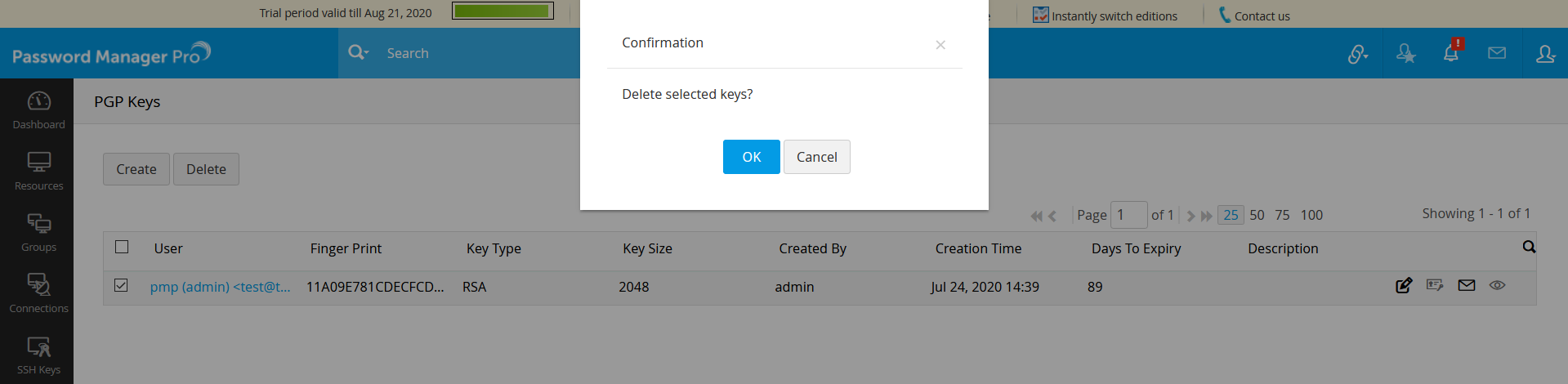
Task: Open the user account menu icon
Action: click(x=1545, y=53)
